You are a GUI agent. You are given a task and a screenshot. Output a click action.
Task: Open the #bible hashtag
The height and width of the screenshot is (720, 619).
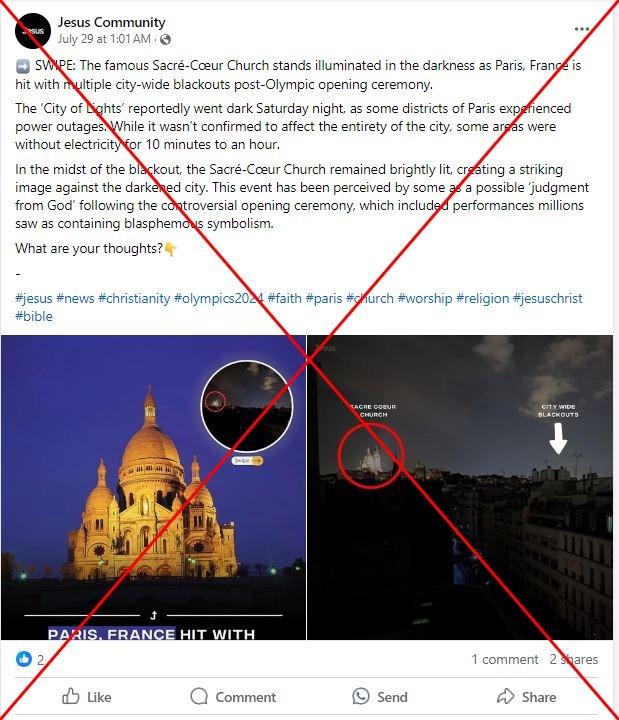point(34,316)
